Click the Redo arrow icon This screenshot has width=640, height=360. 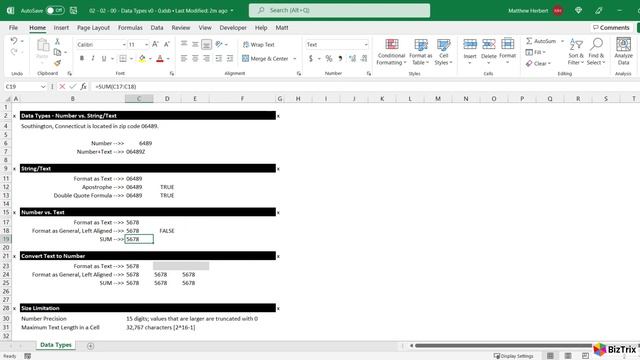click(14, 52)
